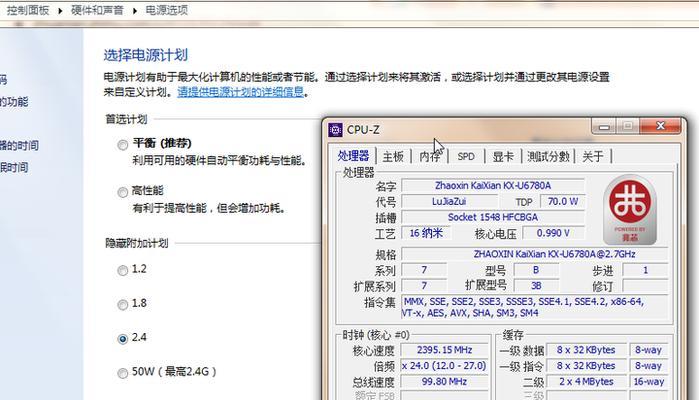Click 控制面板 in the breadcrumb
Viewport: 699px width, 400px height.
point(28,10)
